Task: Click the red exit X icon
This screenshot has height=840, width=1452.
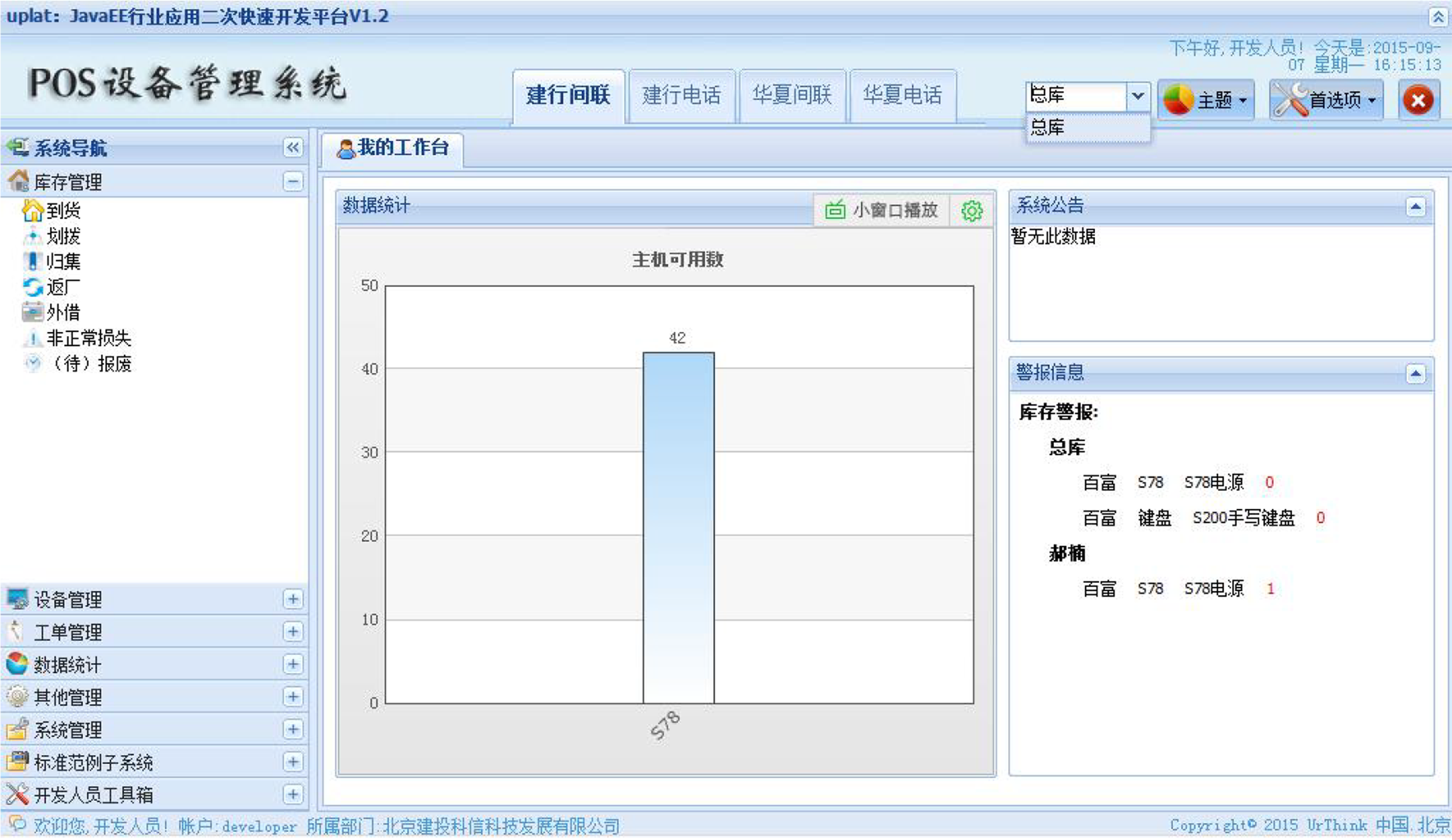Action: 1418,100
